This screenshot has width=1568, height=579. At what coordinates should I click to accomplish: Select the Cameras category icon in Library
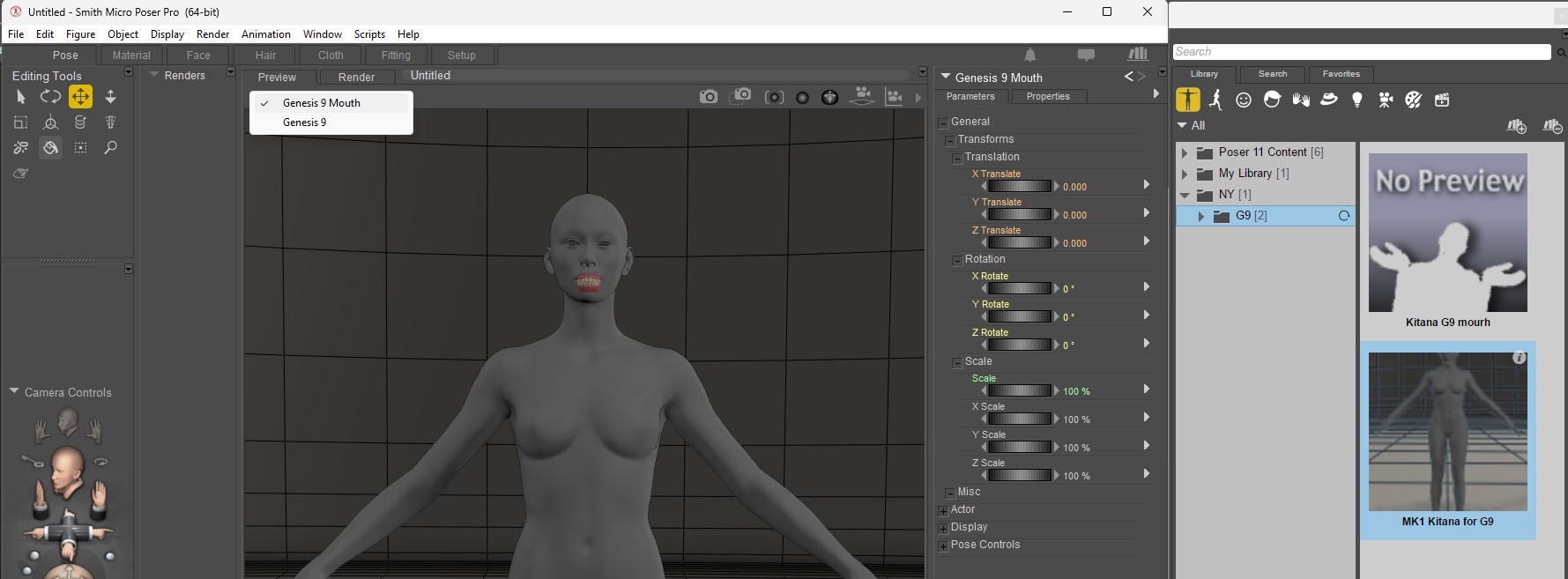coord(1386,100)
